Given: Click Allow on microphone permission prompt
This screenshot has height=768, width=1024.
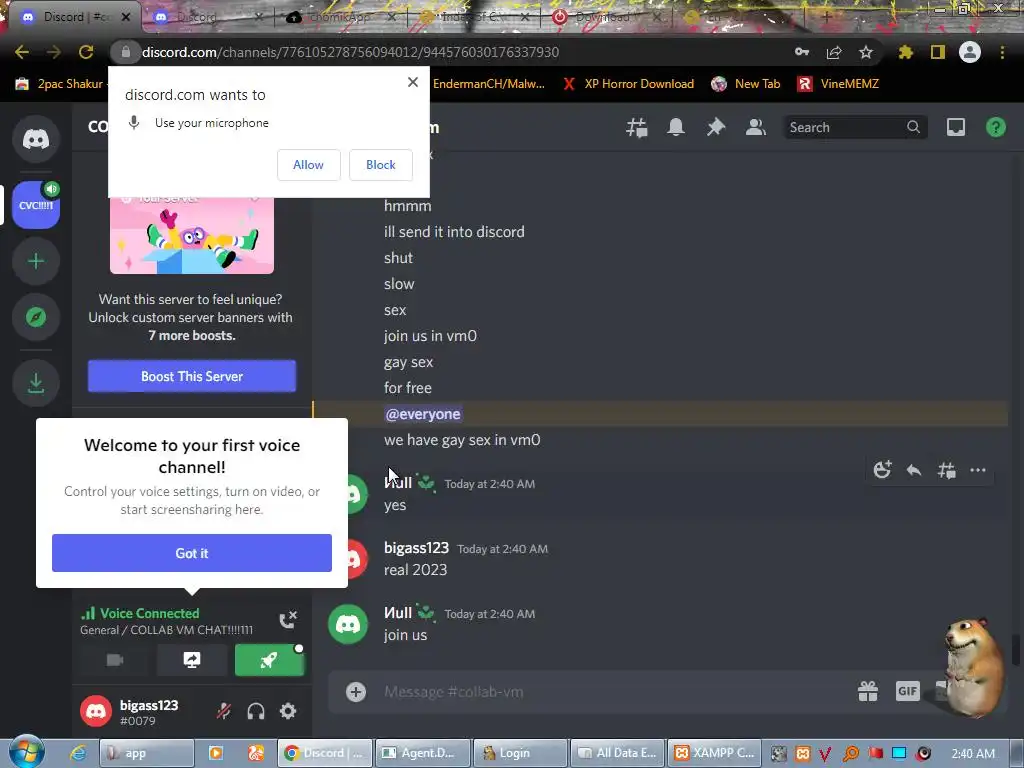Looking at the screenshot, I should tap(308, 165).
